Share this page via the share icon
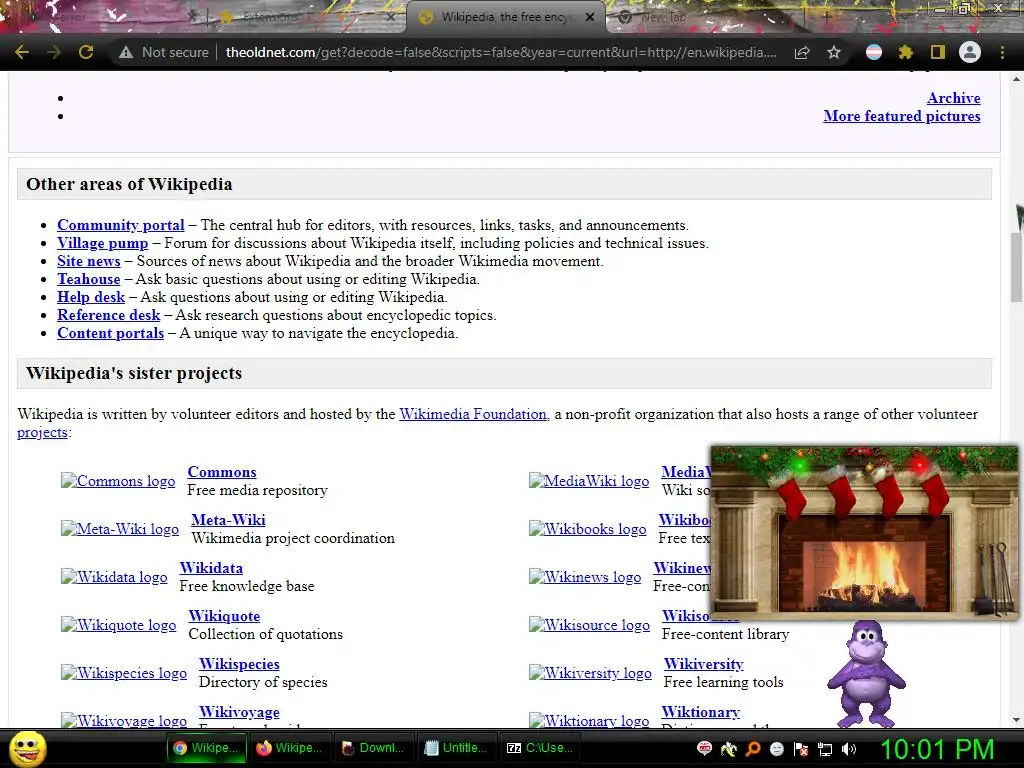 click(802, 52)
